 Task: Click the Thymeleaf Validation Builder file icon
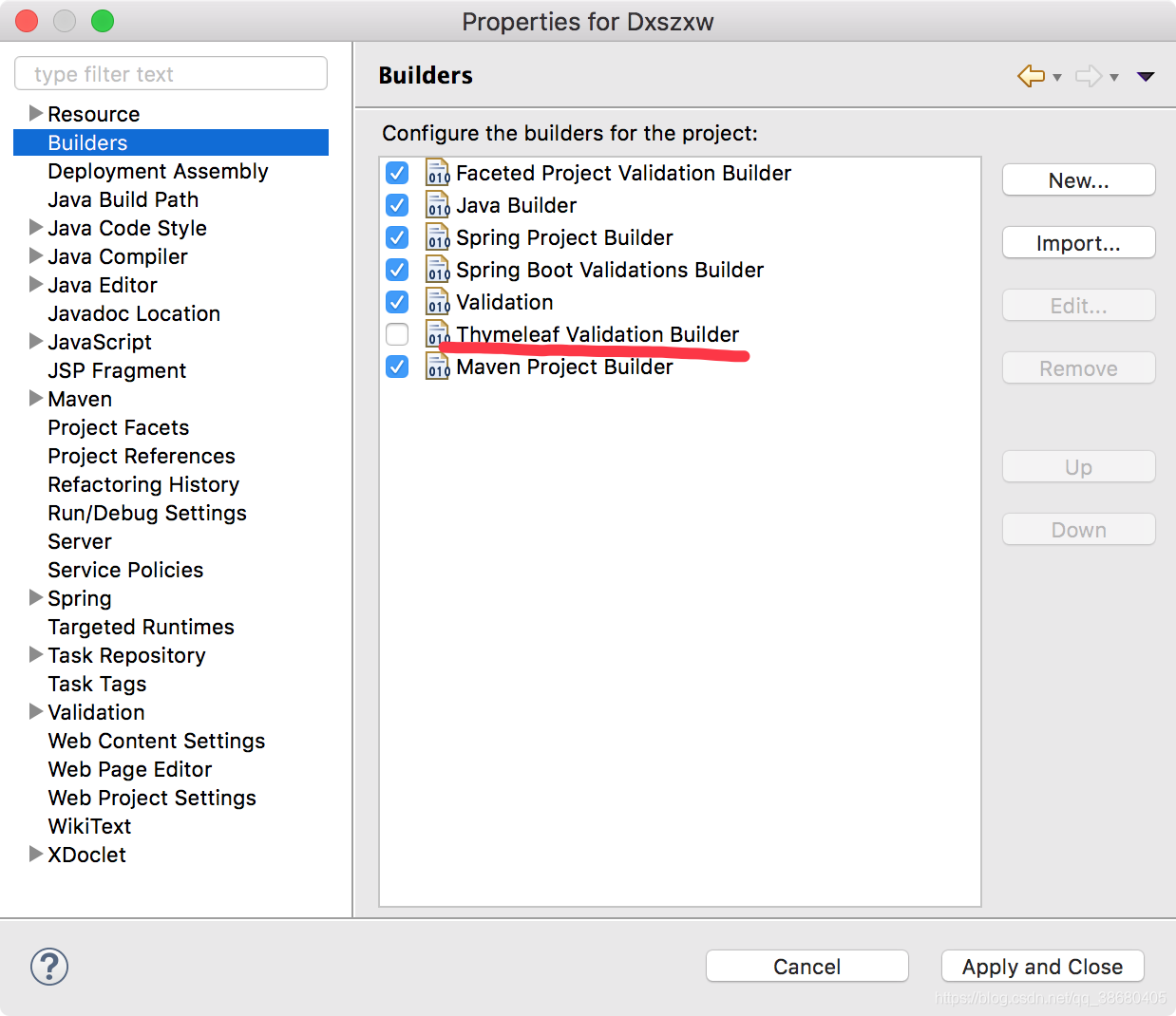pos(437,334)
